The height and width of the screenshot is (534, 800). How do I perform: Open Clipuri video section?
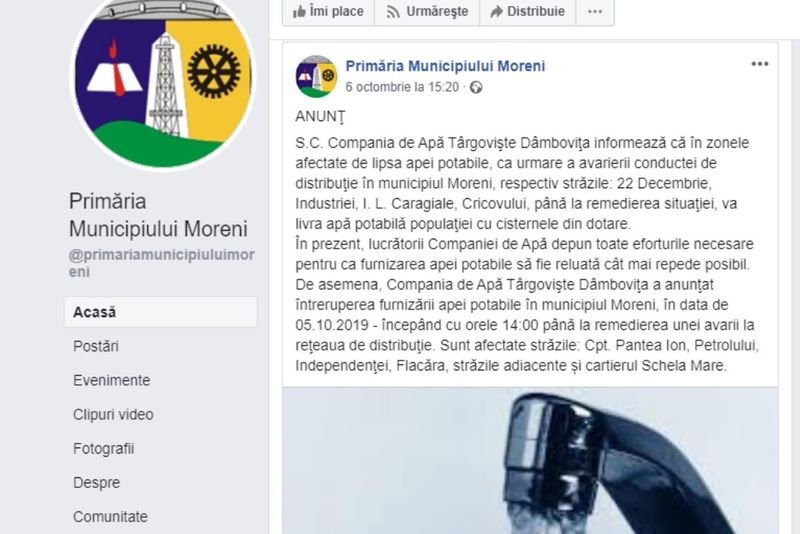(113, 415)
